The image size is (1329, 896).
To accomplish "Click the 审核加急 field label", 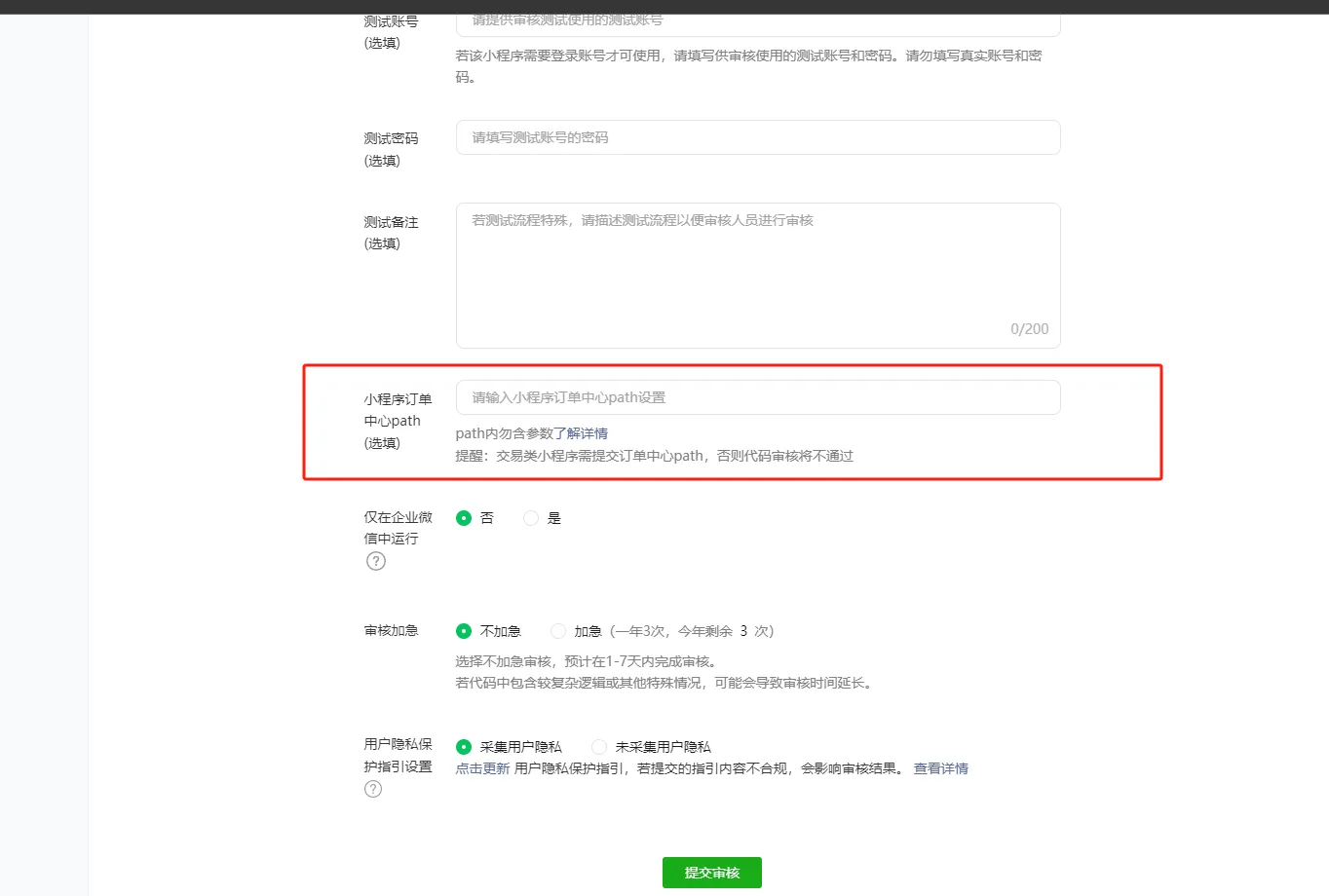I will coord(391,630).
